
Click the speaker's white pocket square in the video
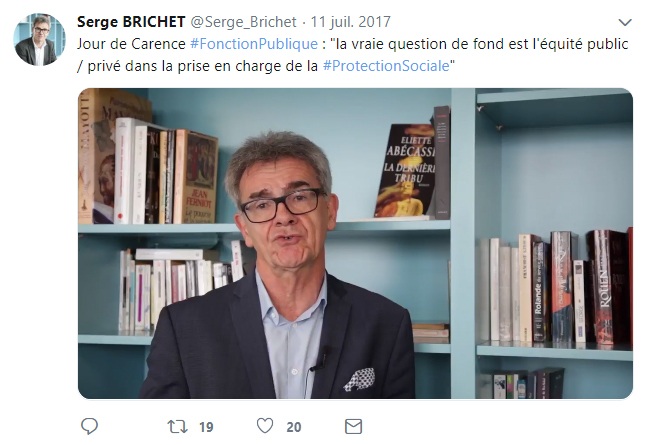(359, 380)
